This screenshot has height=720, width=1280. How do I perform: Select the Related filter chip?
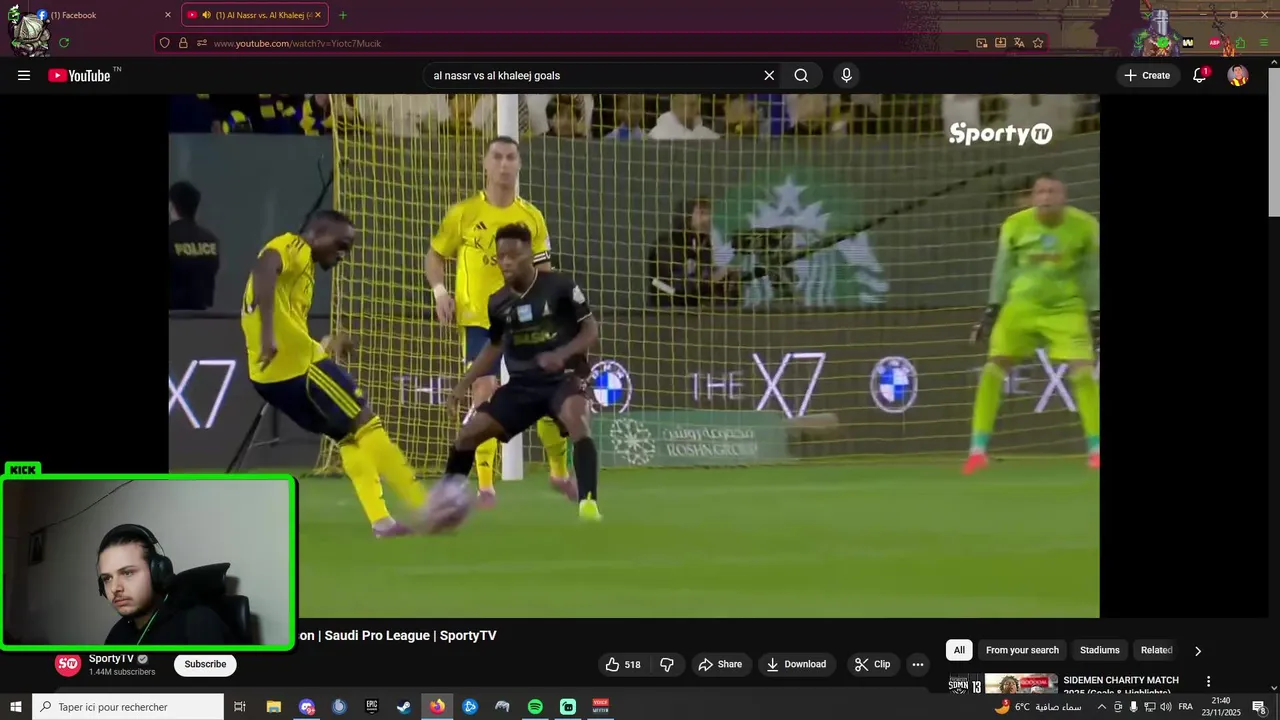point(1157,650)
